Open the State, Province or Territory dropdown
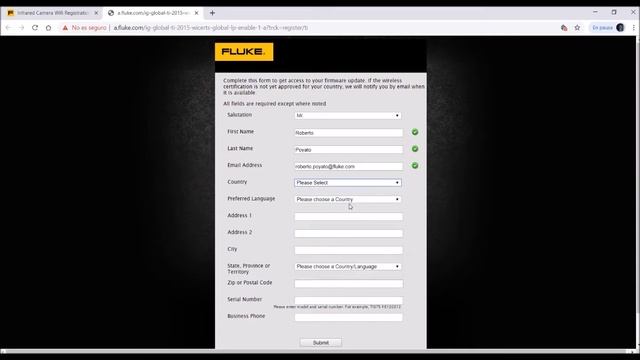Screen dimensions: 640x360 (348, 267)
